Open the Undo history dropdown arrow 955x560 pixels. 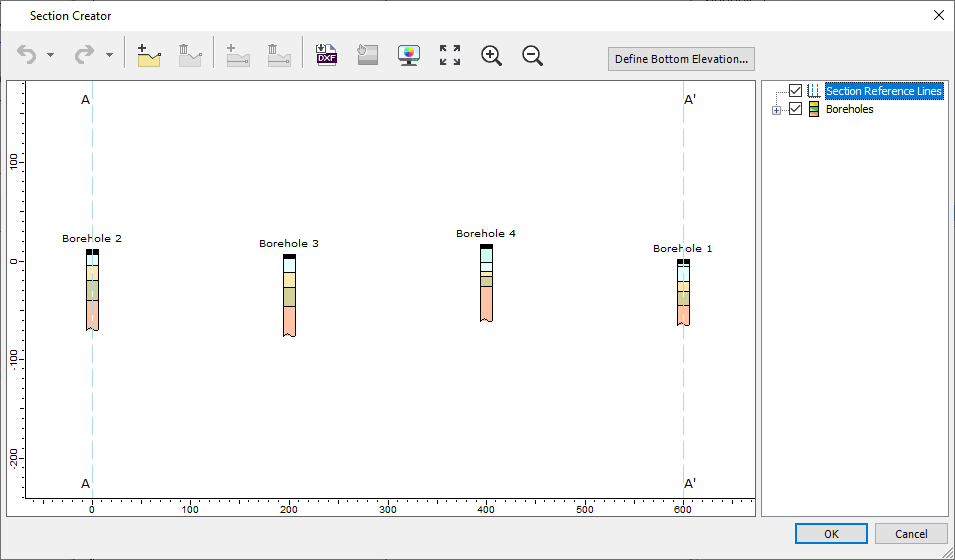point(51,56)
